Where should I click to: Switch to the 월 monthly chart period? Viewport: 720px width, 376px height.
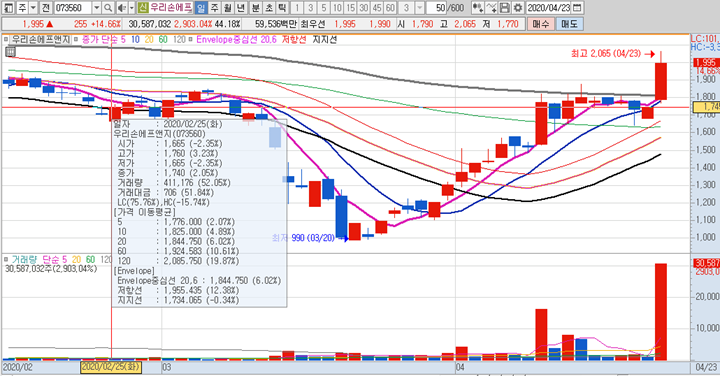227,8
